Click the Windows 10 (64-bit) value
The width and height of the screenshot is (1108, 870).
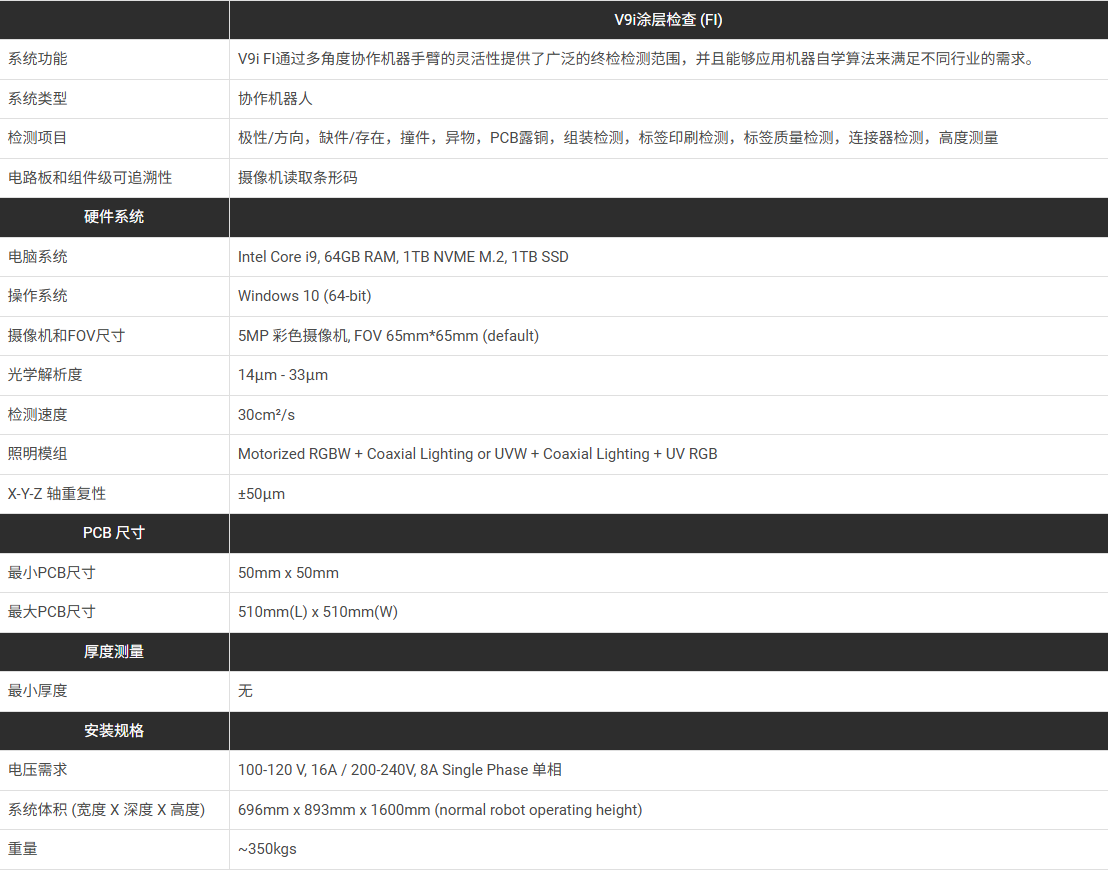coord(304,296)
